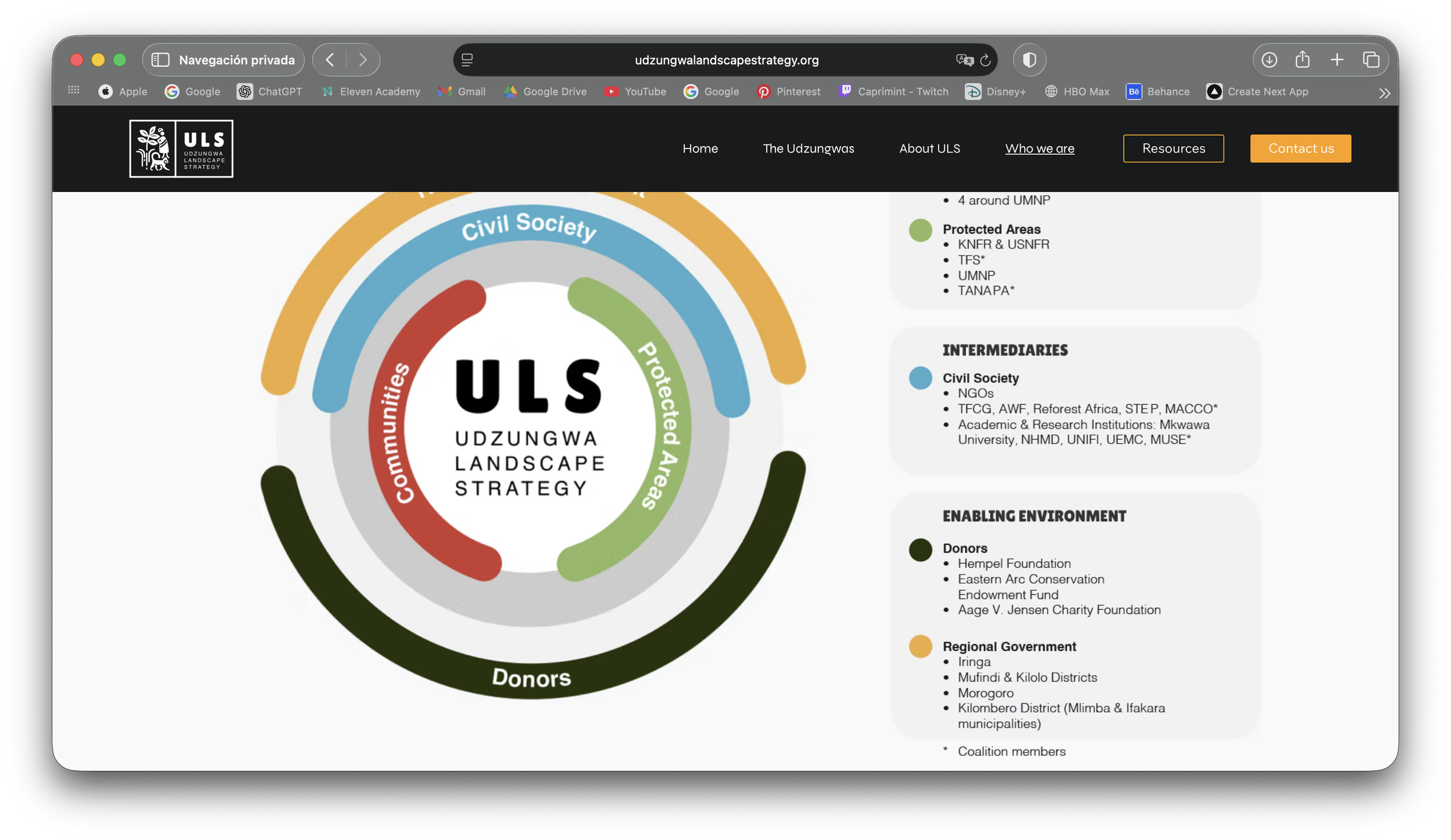Go forward with the forward arrow
The width and height of the screenshot is (1451, 840).
tap(363, 60)
